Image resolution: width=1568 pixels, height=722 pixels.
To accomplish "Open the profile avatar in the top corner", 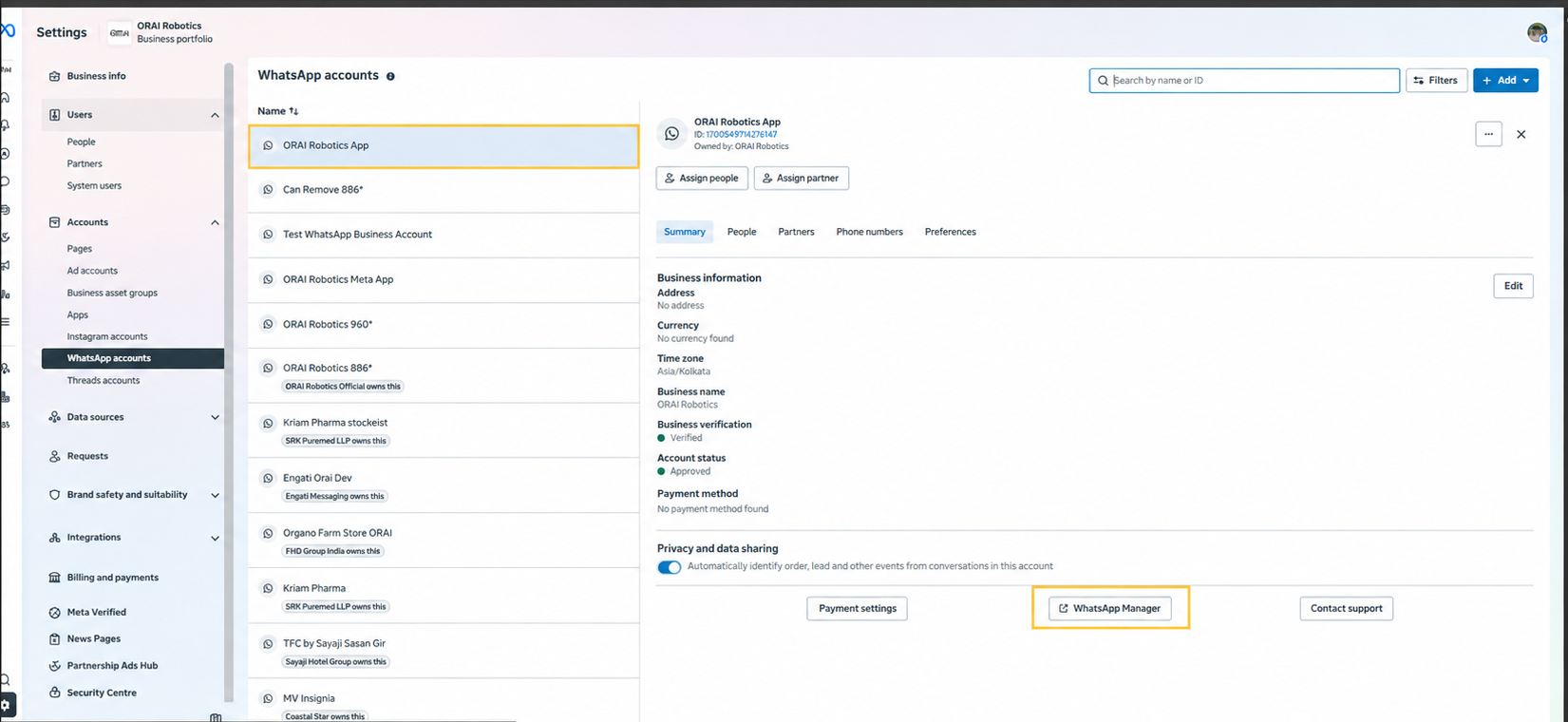I will (1537, 32).
